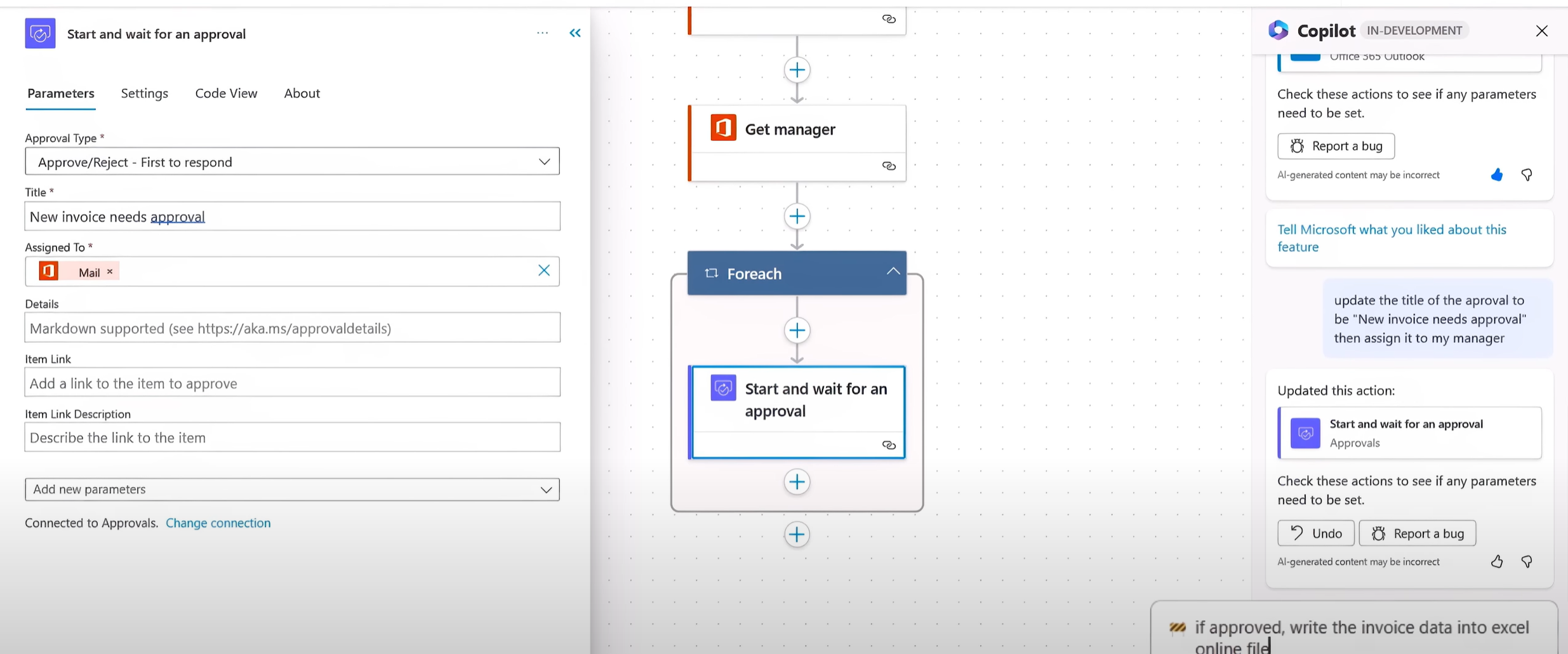Click the plus icon above Get manager
Image resolution: width=1568 pixels, height=654 pixels.
797,70
